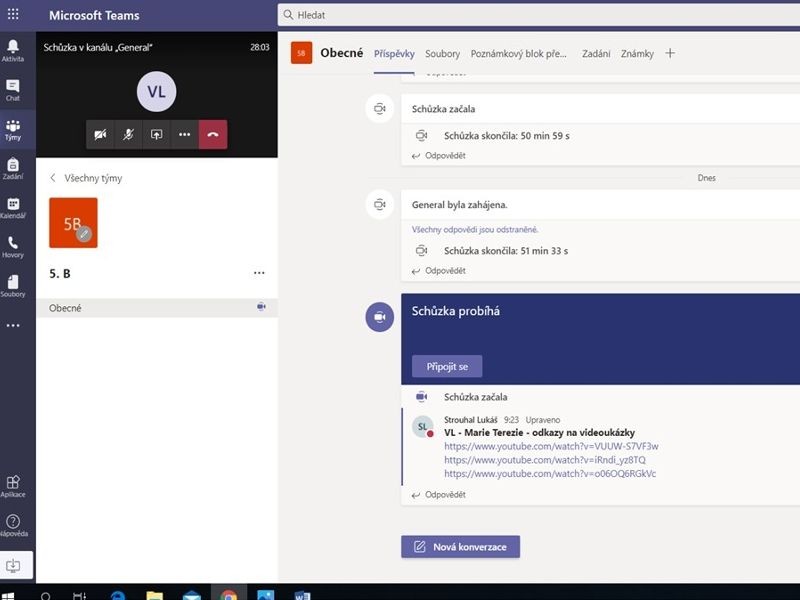Click the VL participant avatar
This screenshot has width=800, height=600.
click(x=156, y=92)
